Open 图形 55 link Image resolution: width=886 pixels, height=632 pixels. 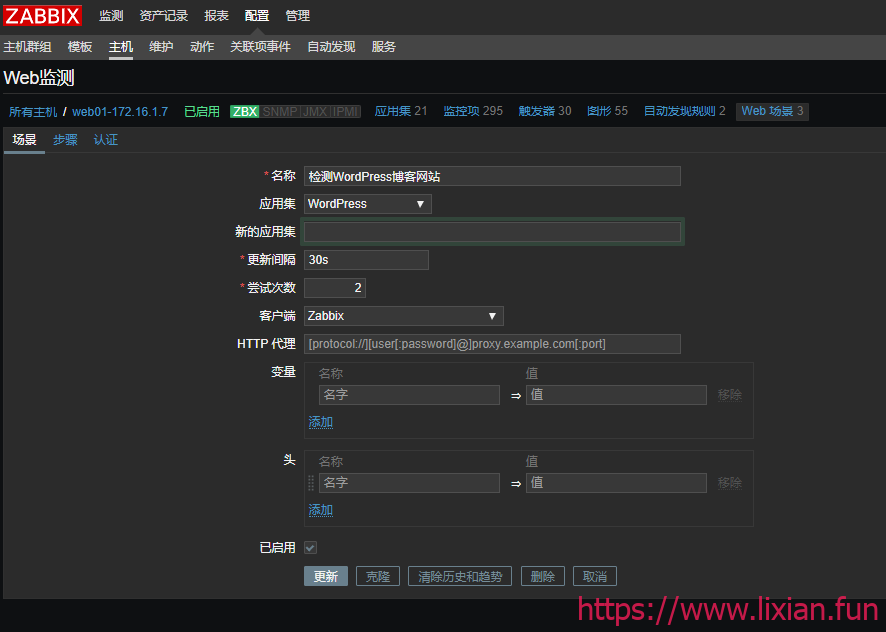pyautogui.click(x=608, y=111)
